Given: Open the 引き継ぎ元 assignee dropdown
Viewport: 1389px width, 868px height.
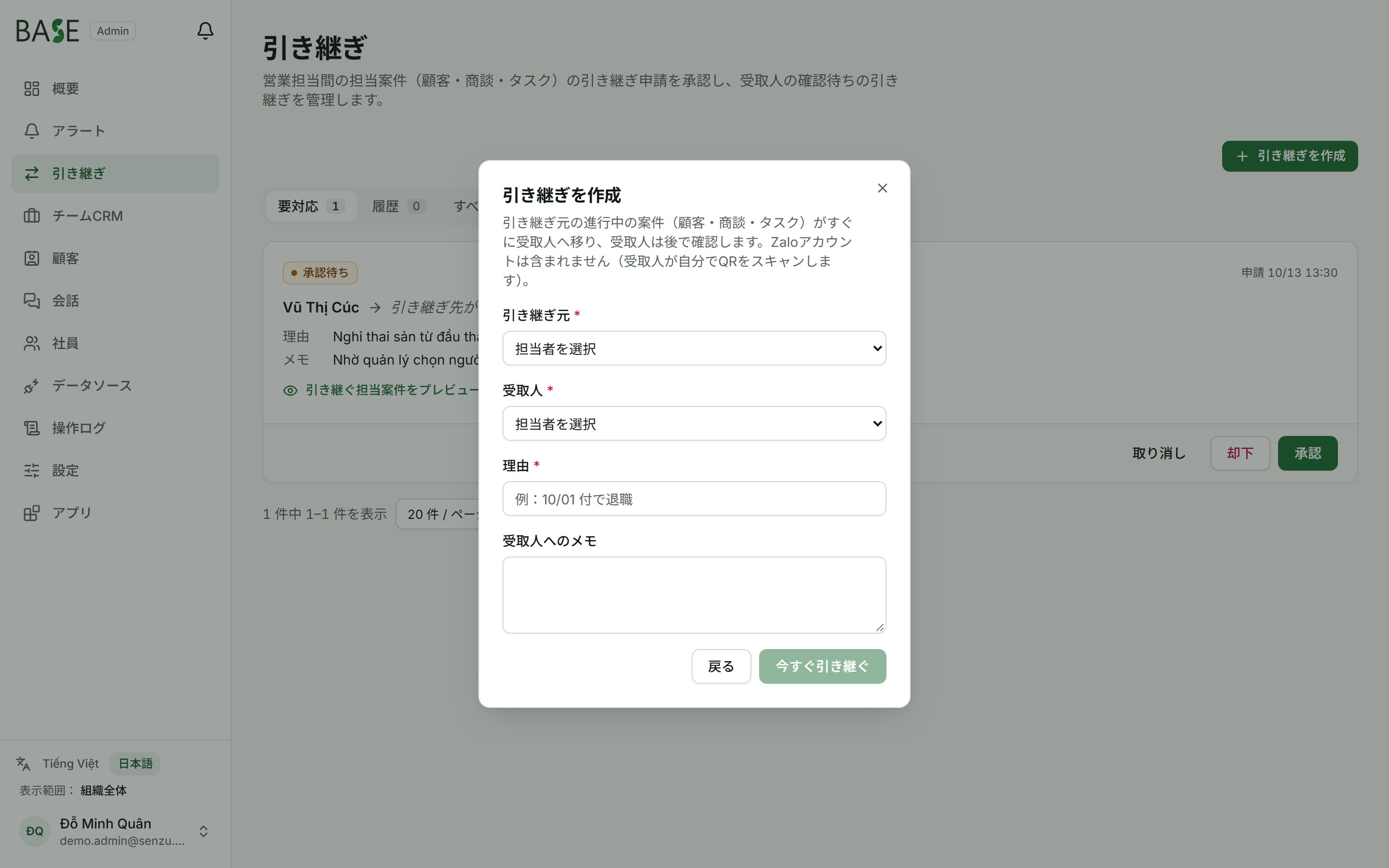Looking at the screenshot, I should tap(694, 349).
